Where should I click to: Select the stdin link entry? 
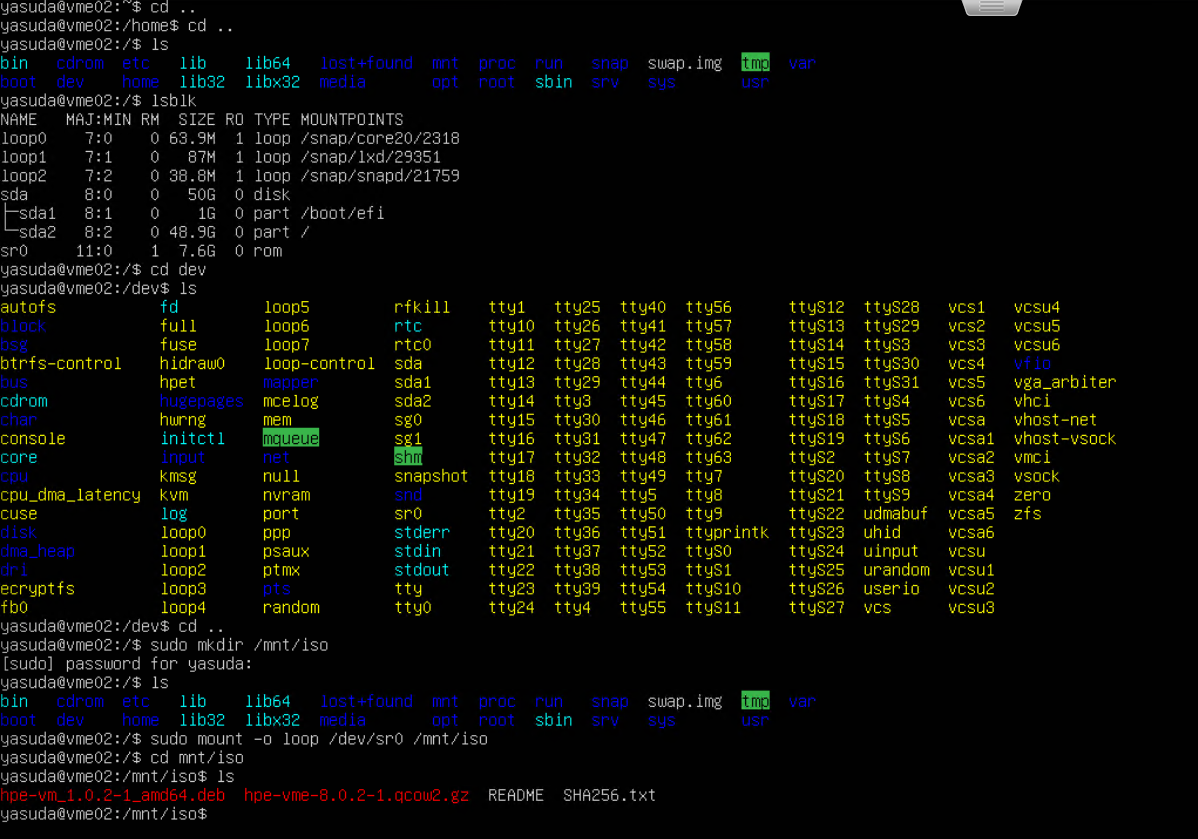click(417, 551)
